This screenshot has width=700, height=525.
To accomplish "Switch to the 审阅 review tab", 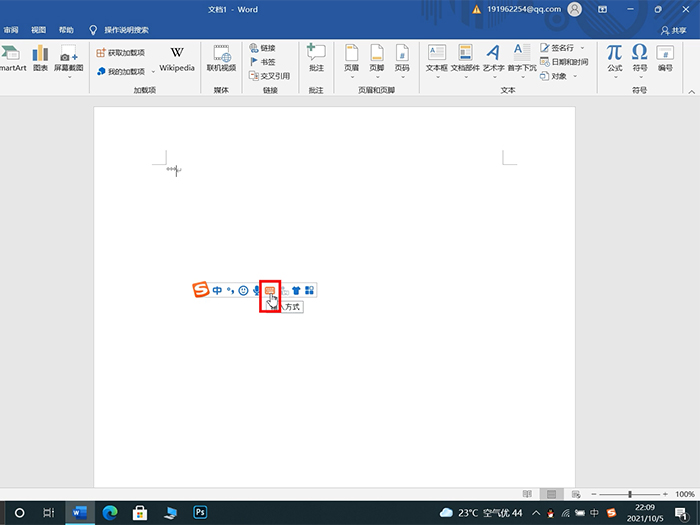I will [11, 30].
